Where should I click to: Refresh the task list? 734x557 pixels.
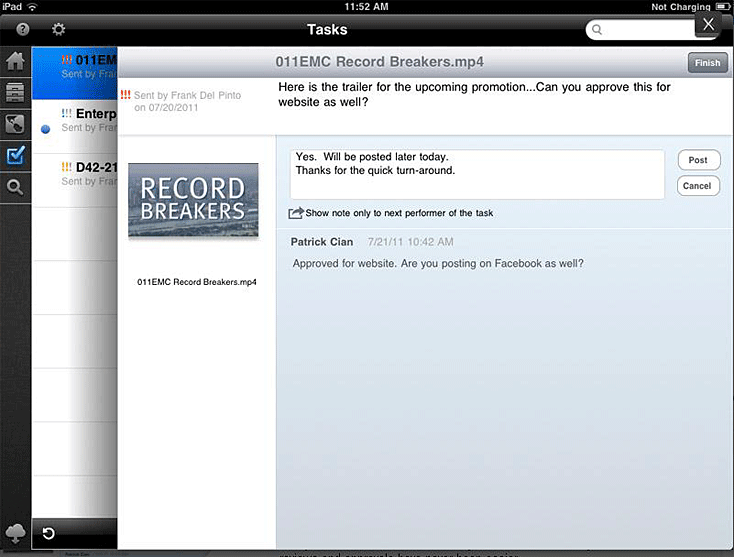coord(48,533)
